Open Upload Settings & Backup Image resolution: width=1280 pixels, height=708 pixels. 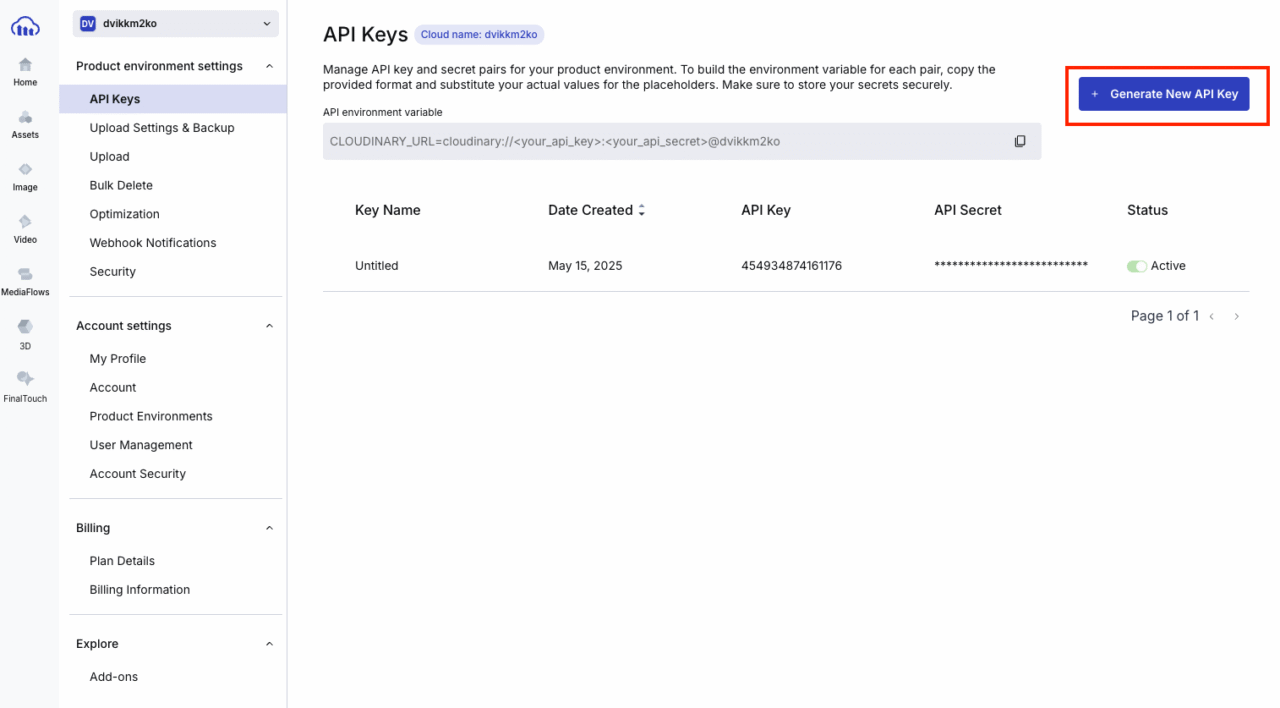162,128
